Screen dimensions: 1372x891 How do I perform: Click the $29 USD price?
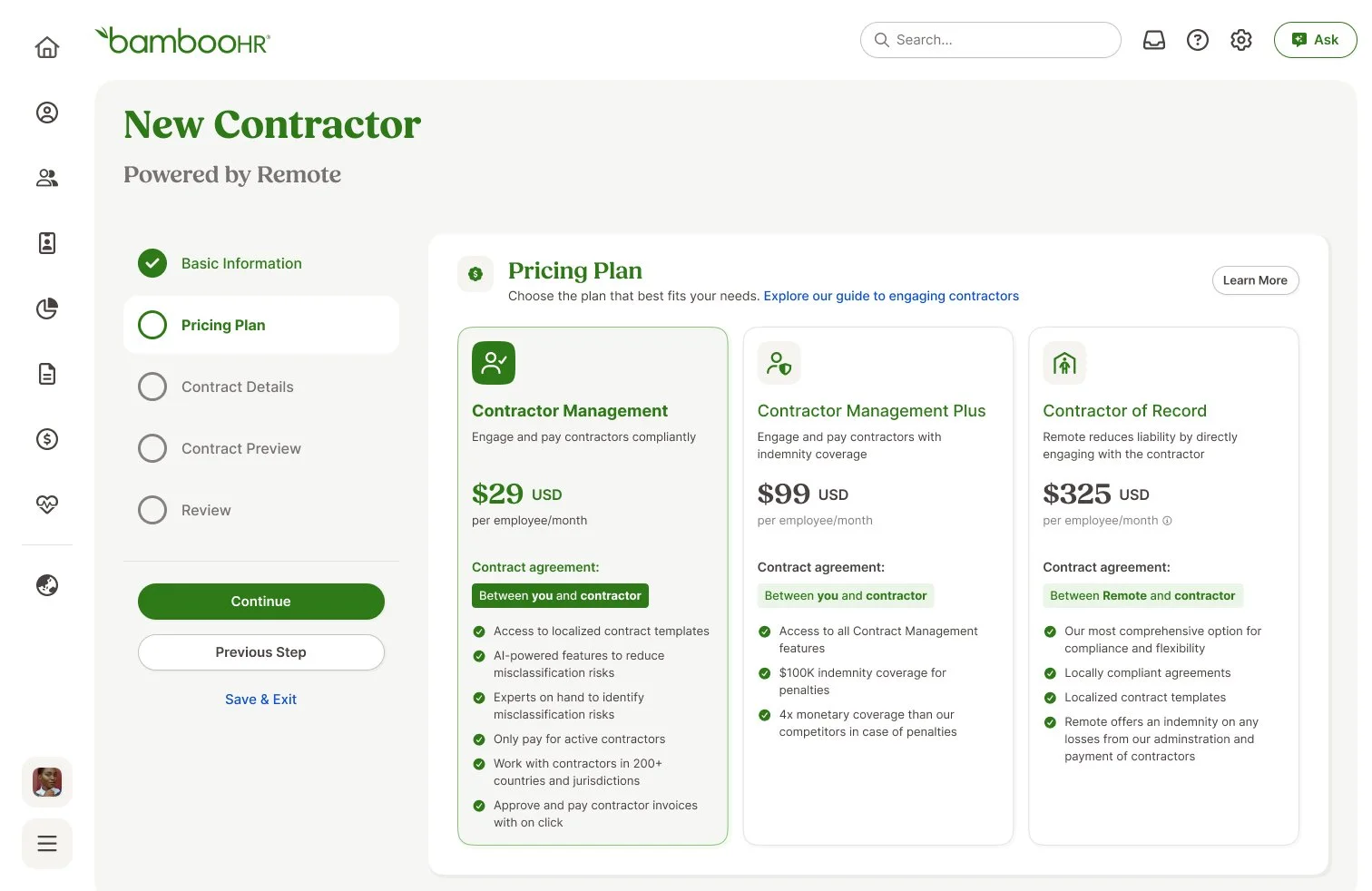point(517,494)
